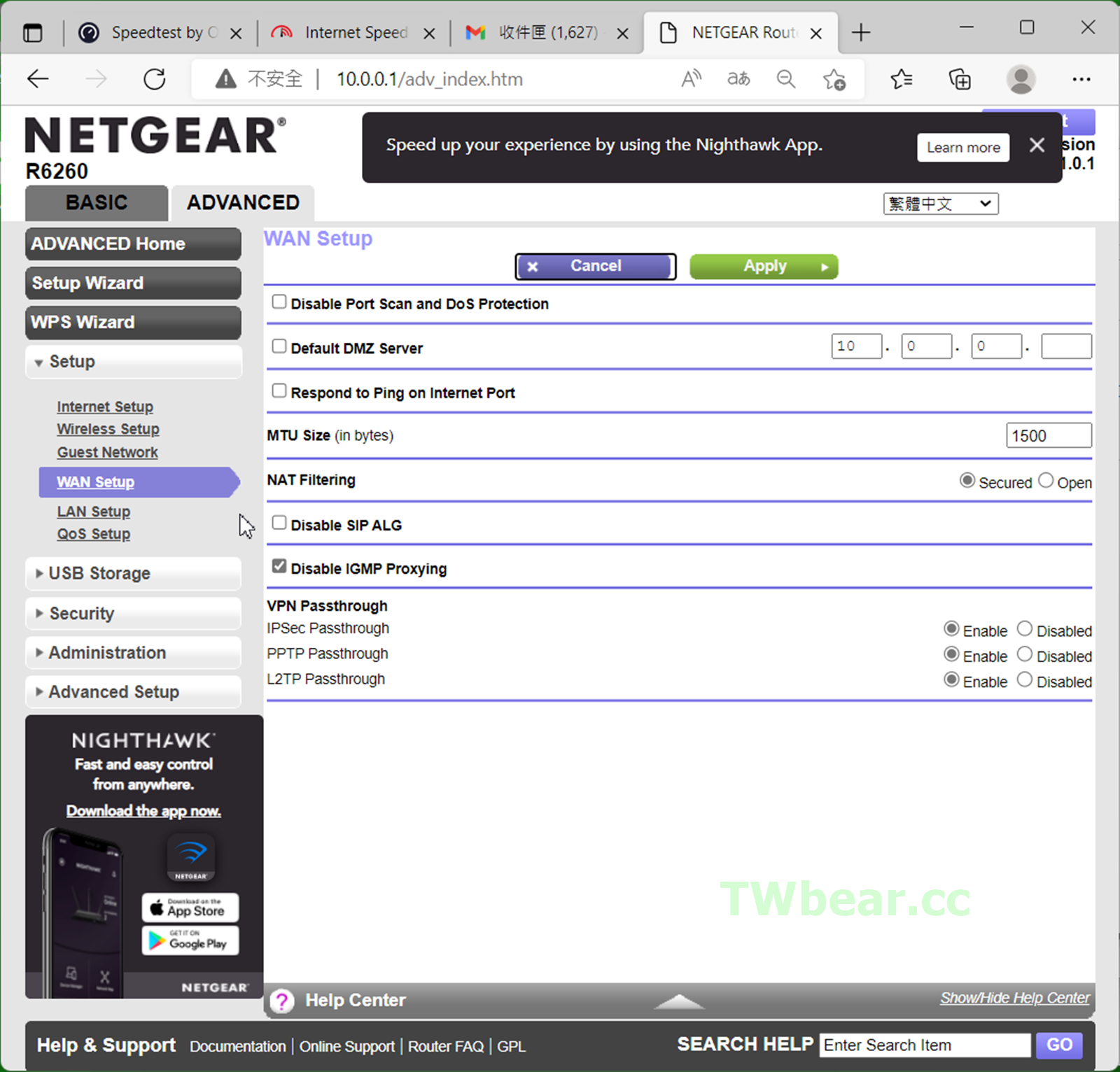Open the language dropdown
This screenshot has width=1120, height=1072.
(941, 204)
